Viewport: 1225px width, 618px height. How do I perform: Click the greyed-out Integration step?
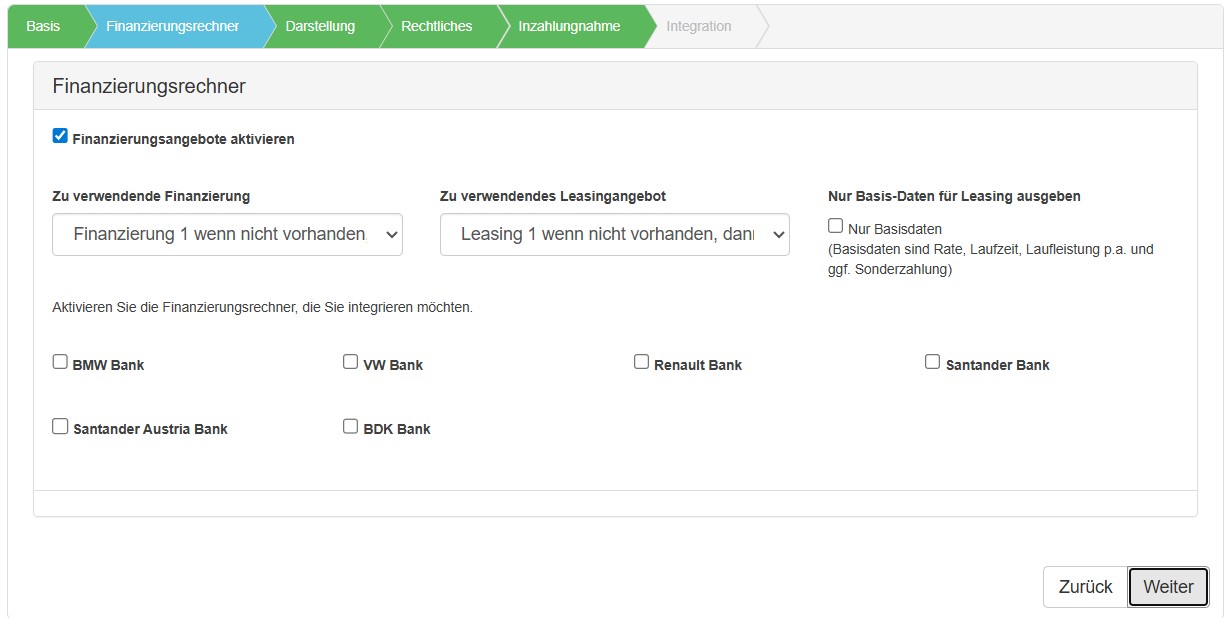[699, 26]
